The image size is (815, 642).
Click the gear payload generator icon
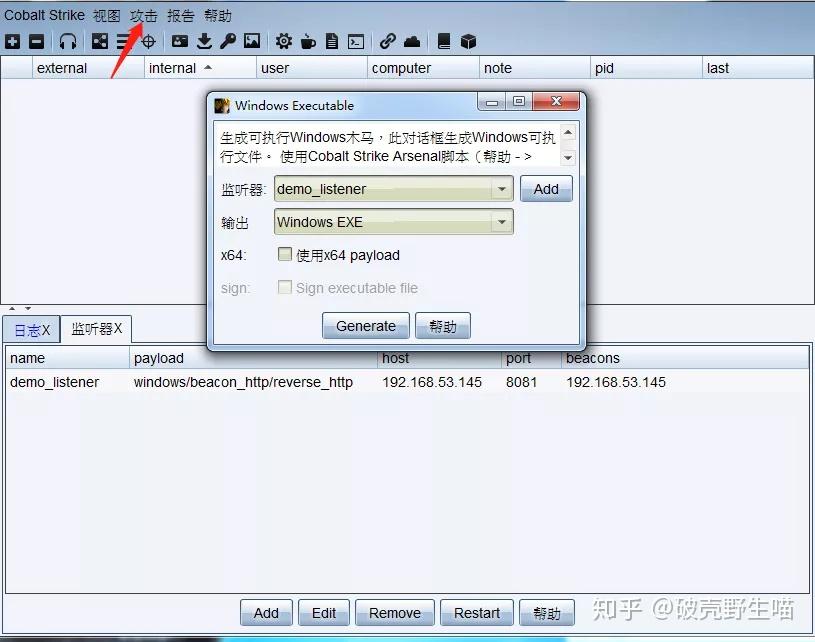pos(283,41)
